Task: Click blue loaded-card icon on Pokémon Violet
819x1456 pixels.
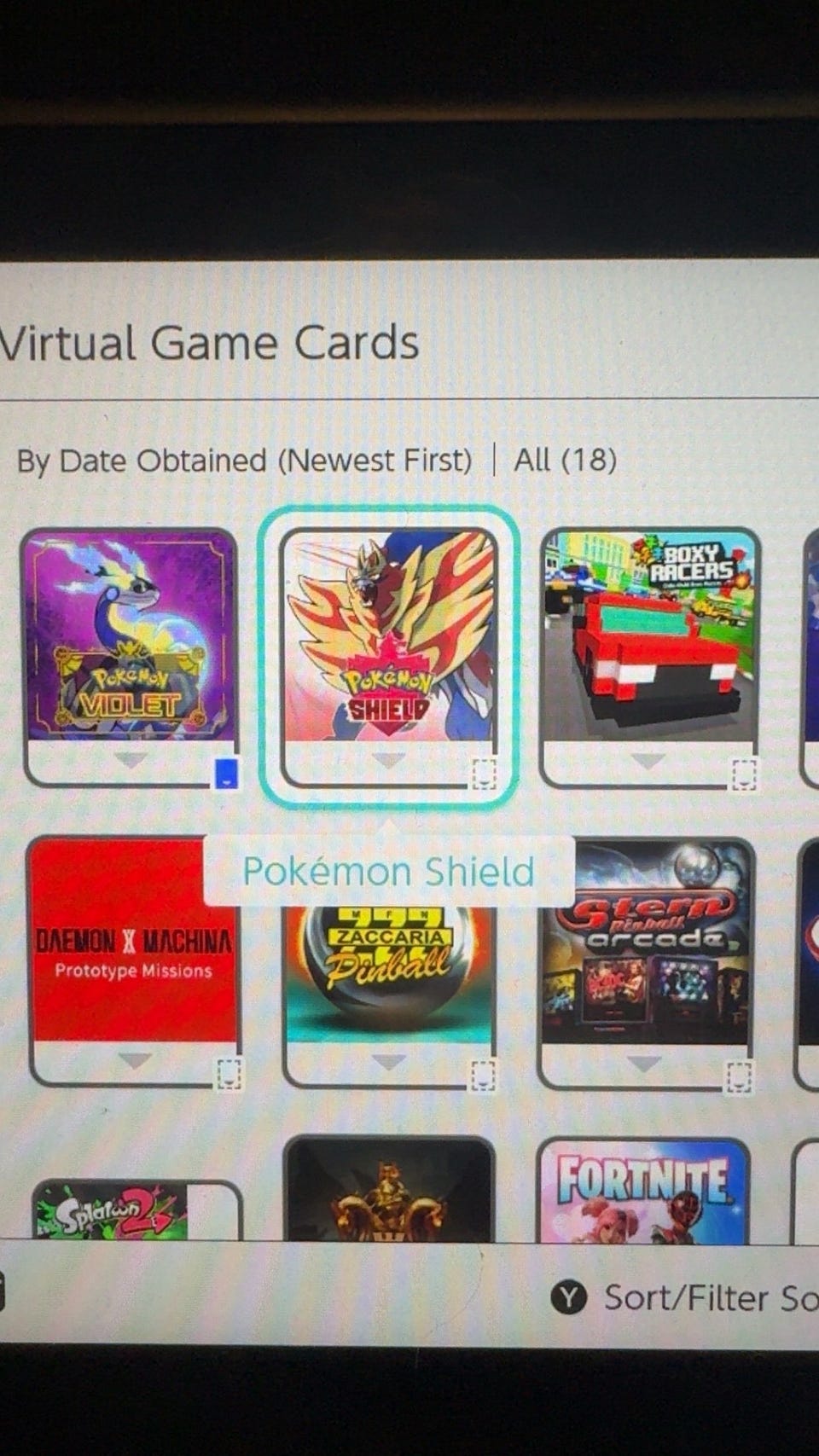Action: click(x=226, y=773)
